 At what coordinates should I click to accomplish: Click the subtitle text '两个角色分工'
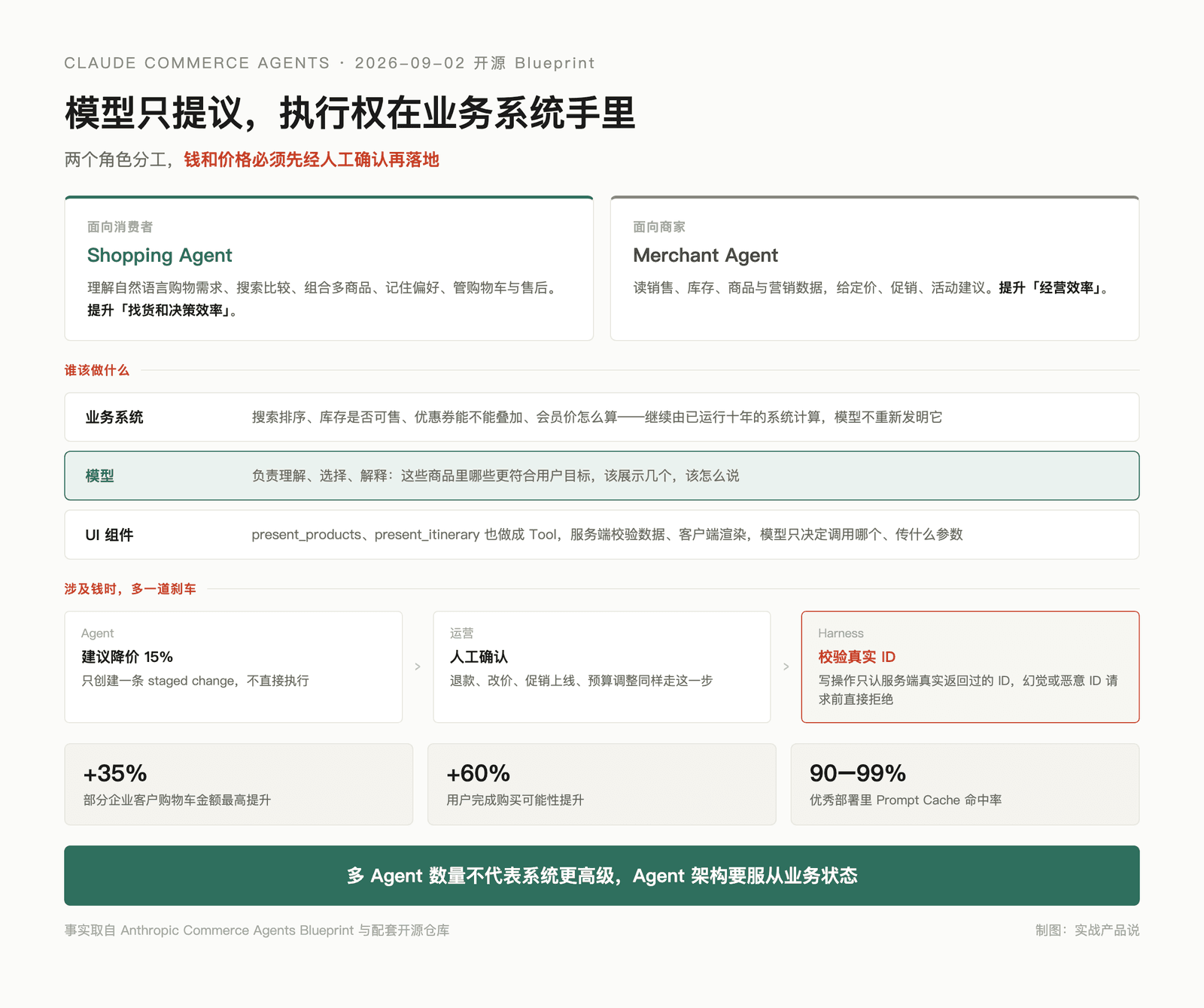pyautogui.click(x=115, y=159)
